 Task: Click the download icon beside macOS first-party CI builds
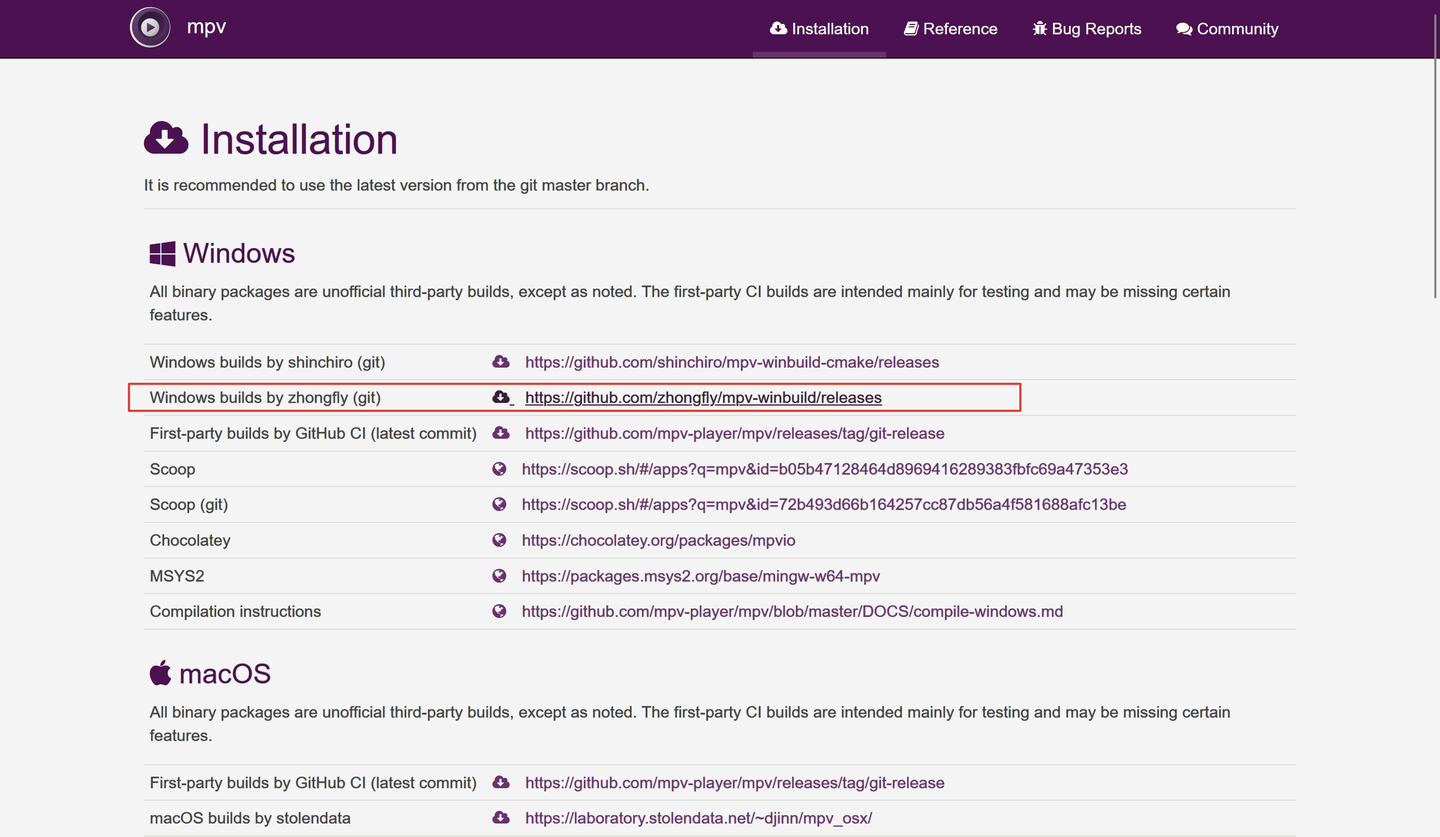coord(501,783)
